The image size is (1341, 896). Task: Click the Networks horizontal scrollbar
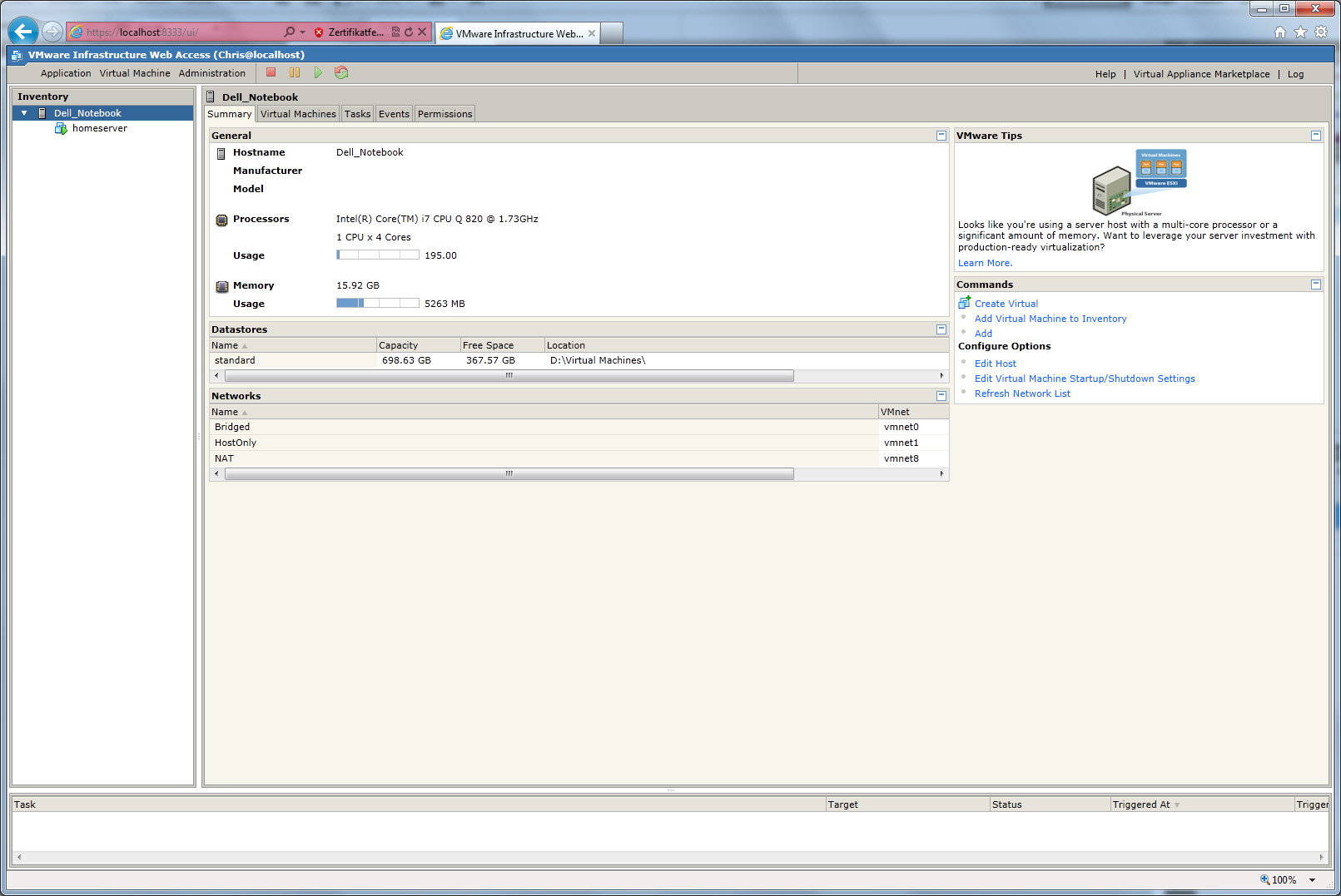click(x=509, y=474)
